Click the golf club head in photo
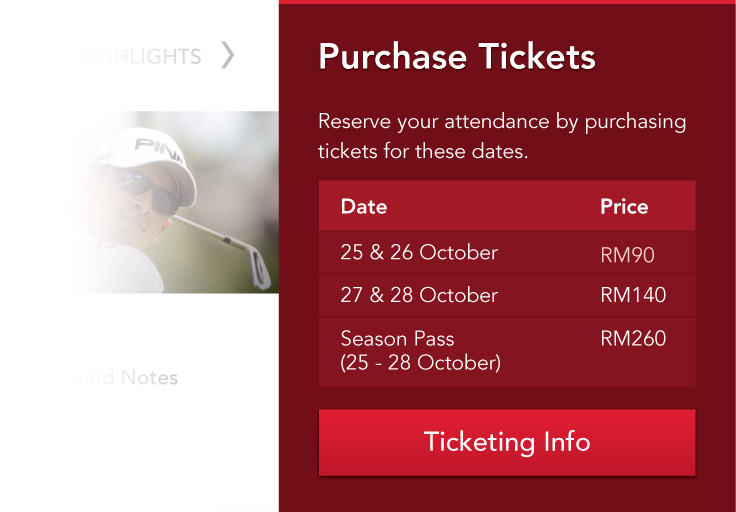This screenshot has width=736, height=512. point(259,269)
